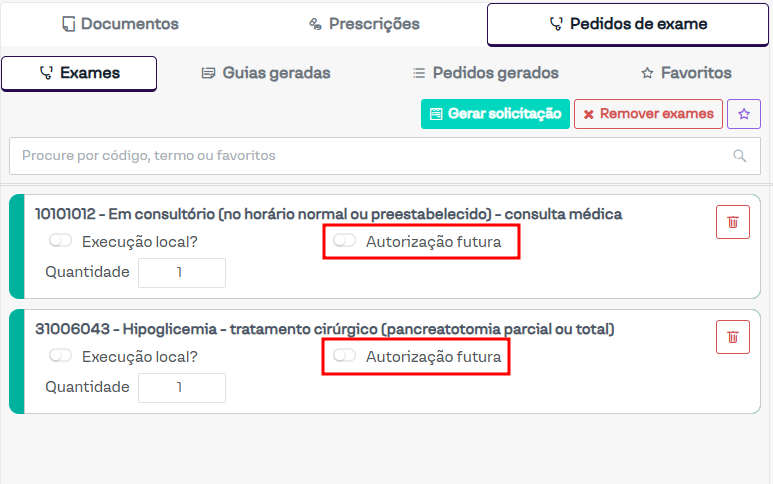Click the search magnifier icon

pyautogui.click(x=740, y=156)
